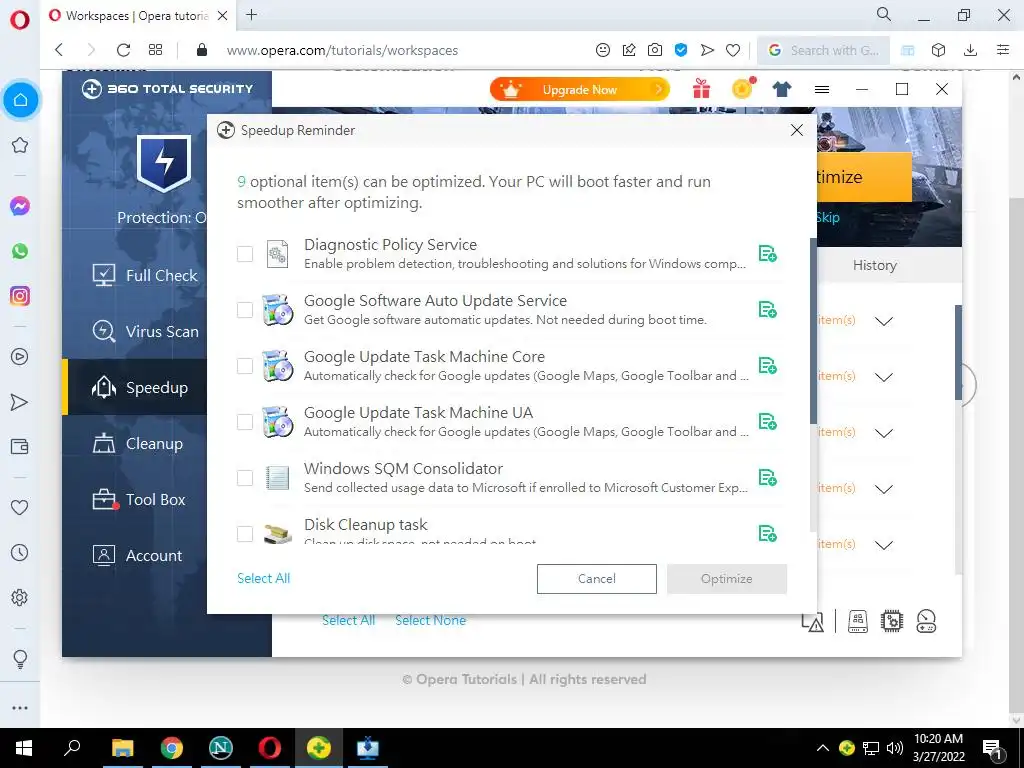Open Messenger in Opera sidebar

pyautogui.click(x=20, y=206)
